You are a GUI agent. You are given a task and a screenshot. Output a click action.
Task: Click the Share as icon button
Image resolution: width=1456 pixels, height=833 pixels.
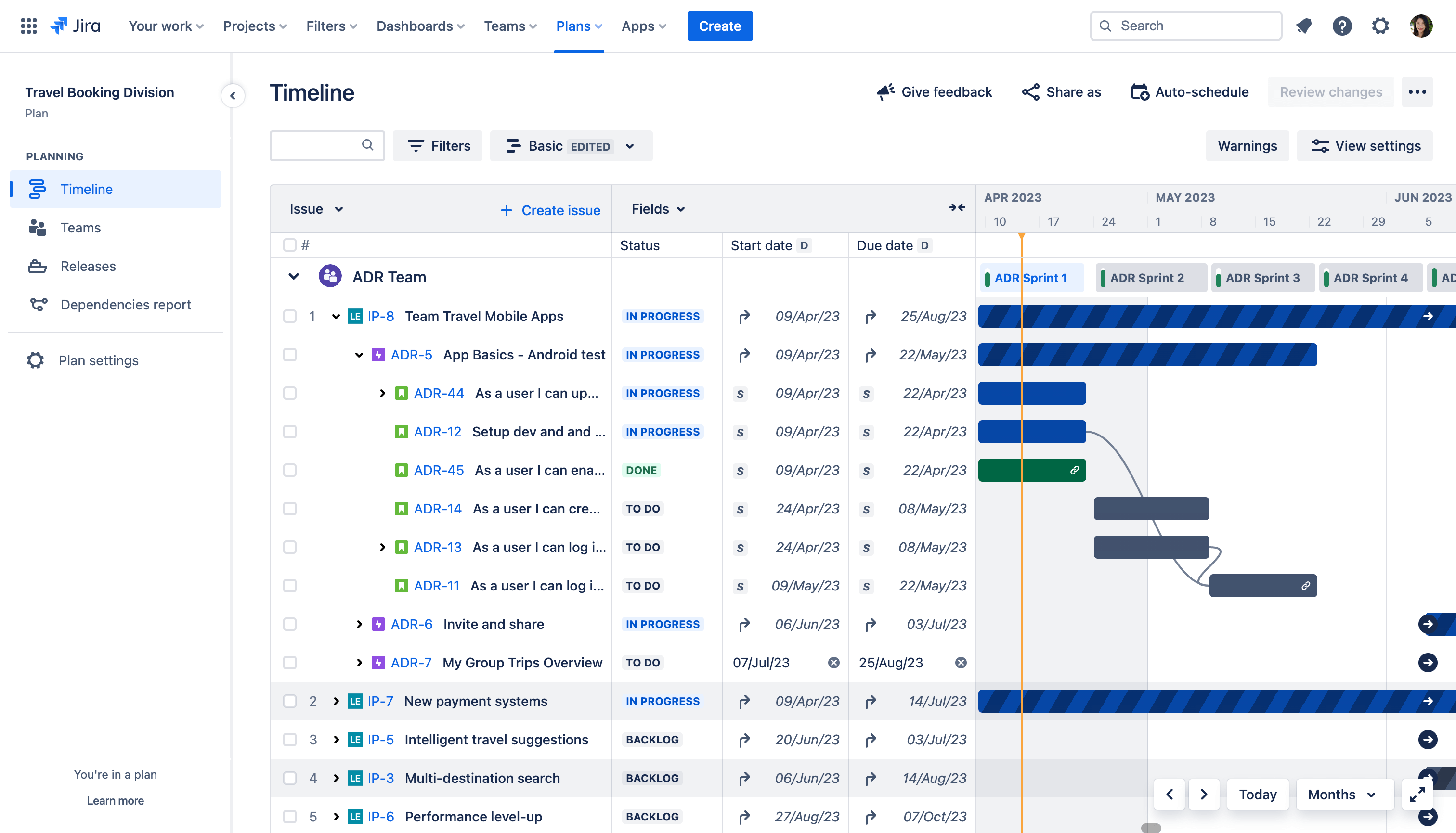1029,91
